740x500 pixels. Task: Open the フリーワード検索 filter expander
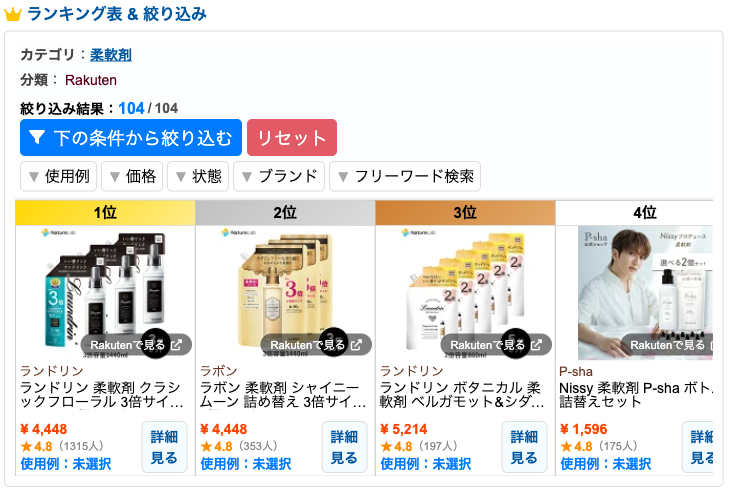[405, 176]
